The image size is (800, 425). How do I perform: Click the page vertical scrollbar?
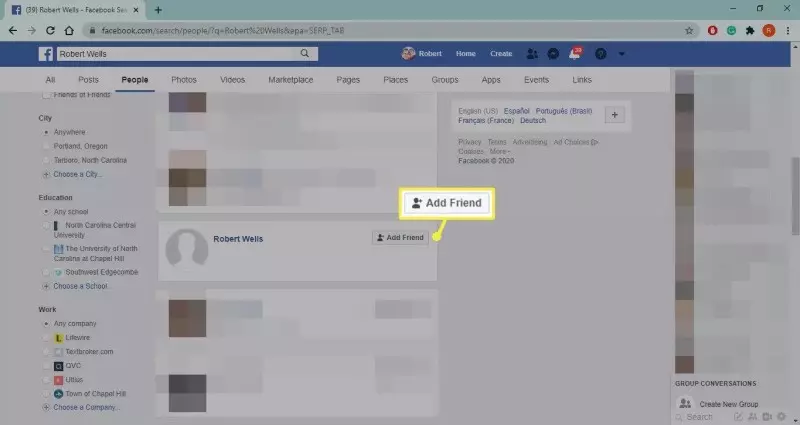pos(795,196)
